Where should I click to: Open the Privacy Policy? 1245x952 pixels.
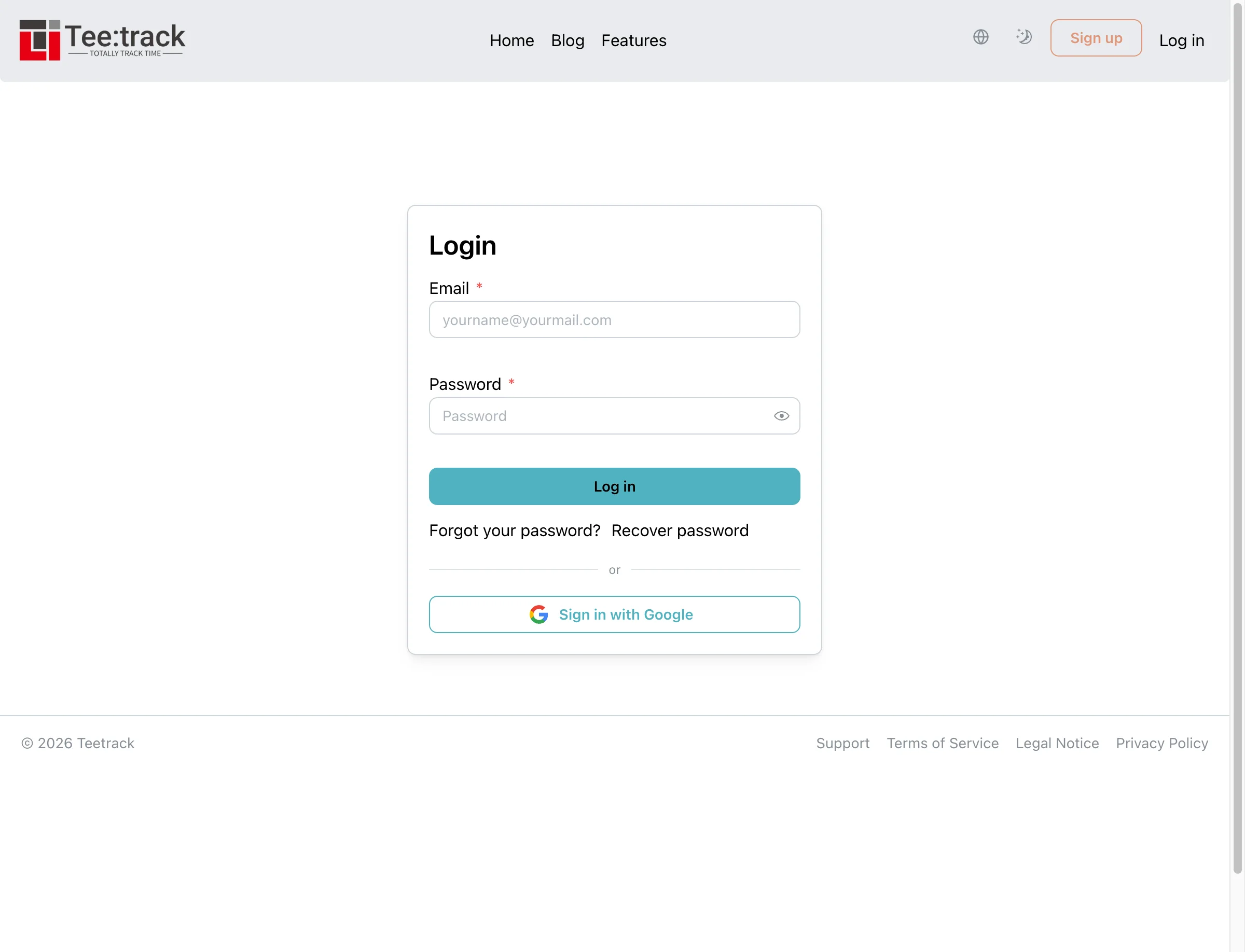click(1161, 743)
